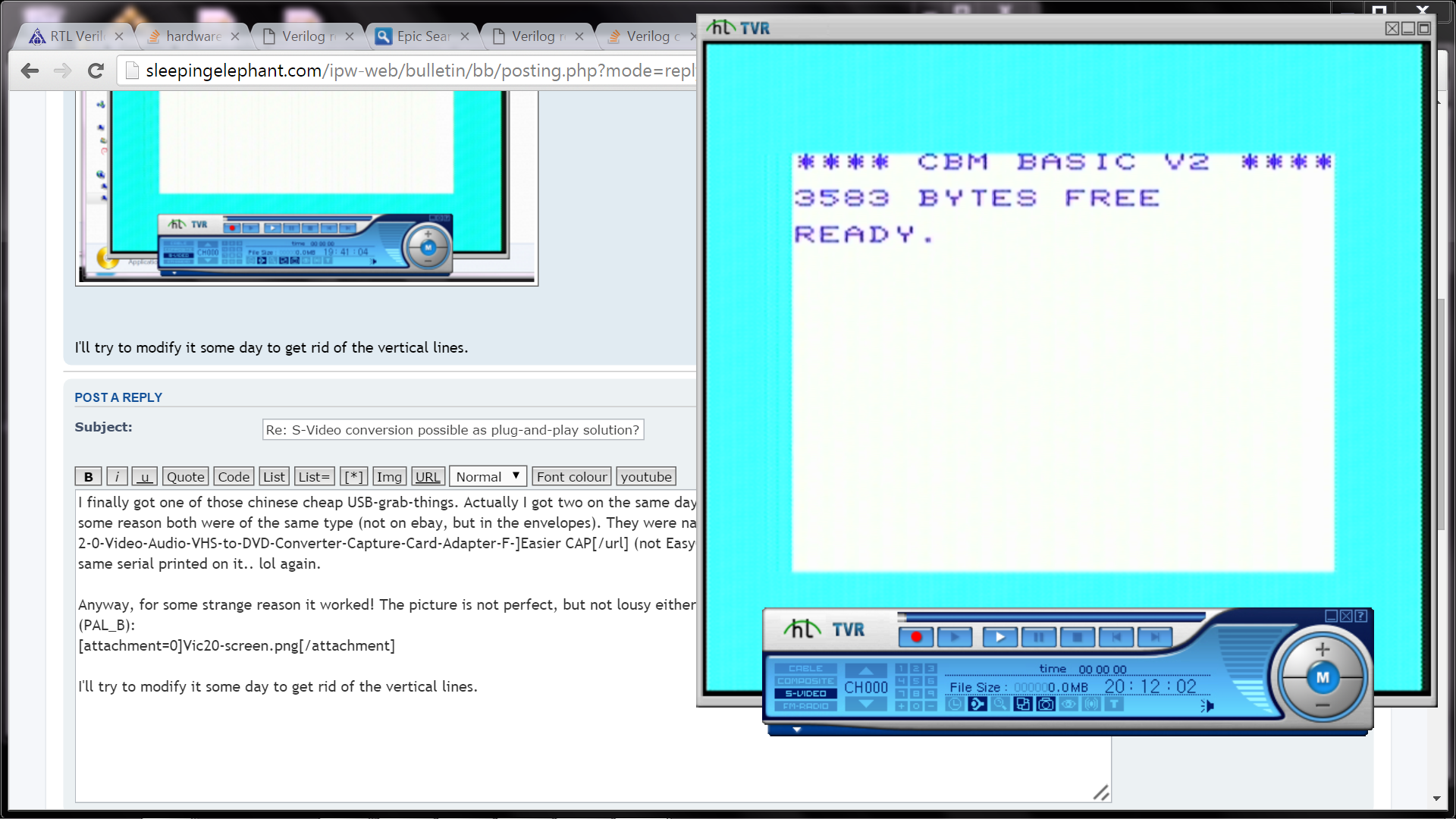Click the attached Vic20 screenshot thumbnail in post
The image size is (1456, 819).
click(x=306, y=188)
